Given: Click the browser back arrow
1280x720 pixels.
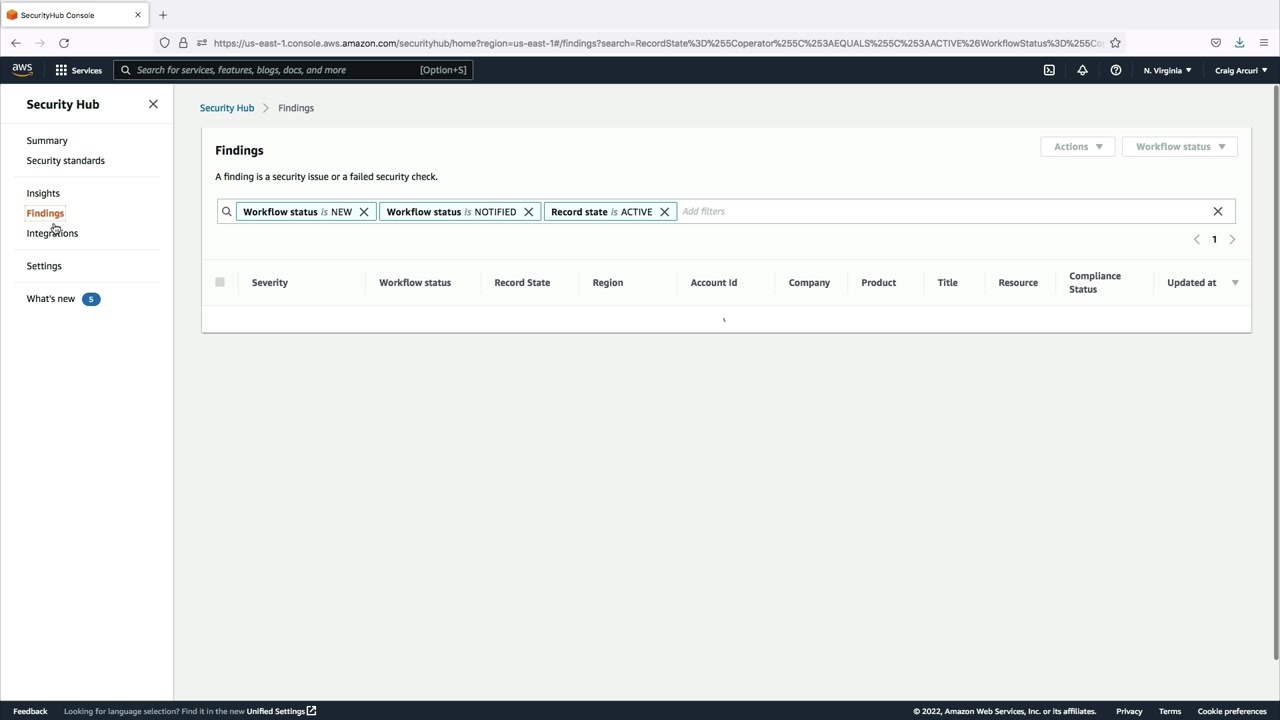Looking at the screenshot, I should pyautogui.click(x=16, y=43).
